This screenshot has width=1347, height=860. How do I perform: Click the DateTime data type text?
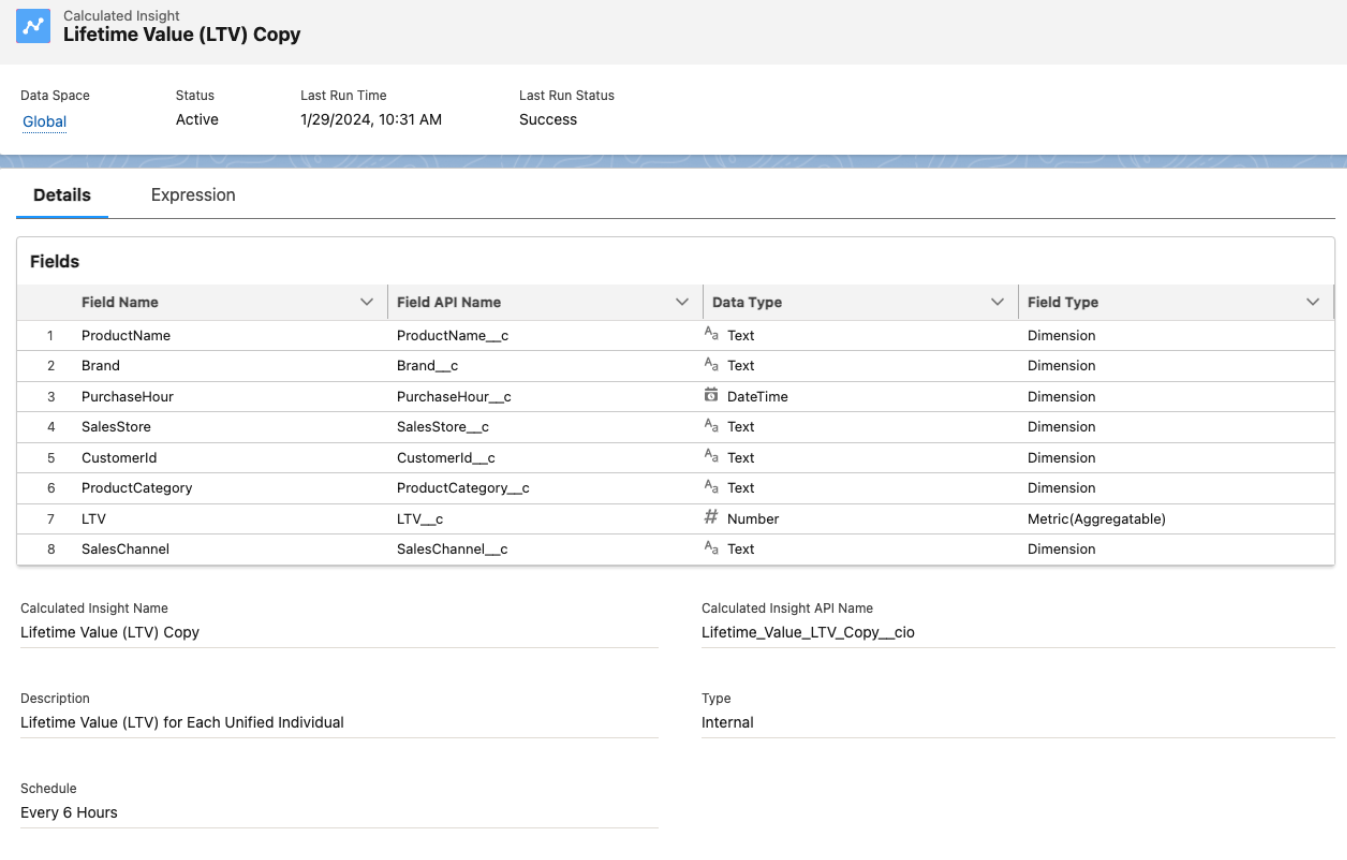click(757, 396)
